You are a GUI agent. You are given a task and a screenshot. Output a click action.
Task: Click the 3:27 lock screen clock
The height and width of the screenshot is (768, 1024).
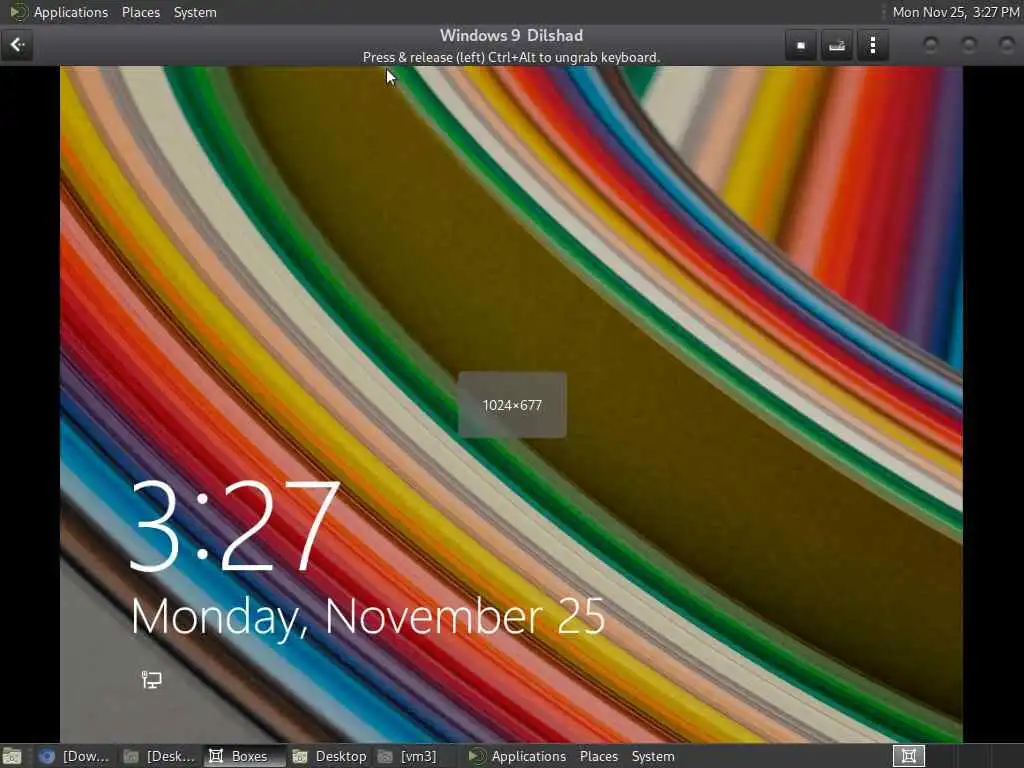(234, 526)
